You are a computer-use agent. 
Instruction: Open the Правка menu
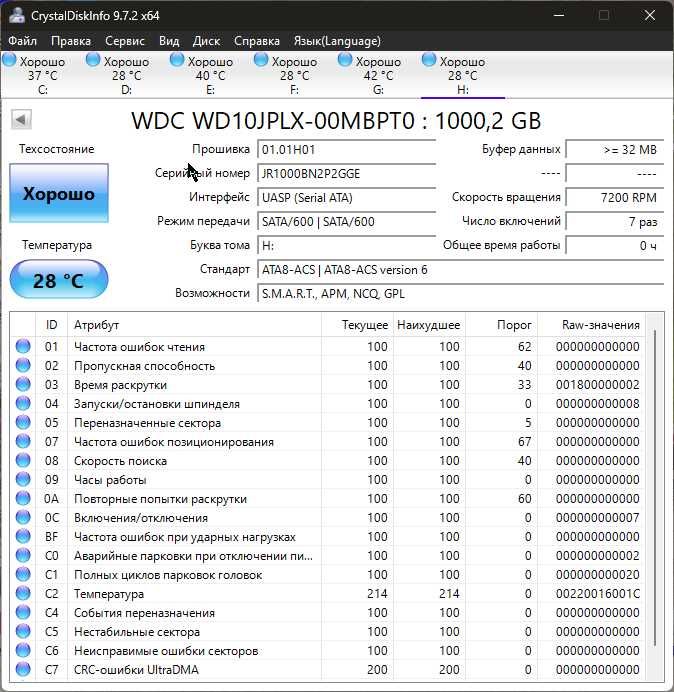71,41
